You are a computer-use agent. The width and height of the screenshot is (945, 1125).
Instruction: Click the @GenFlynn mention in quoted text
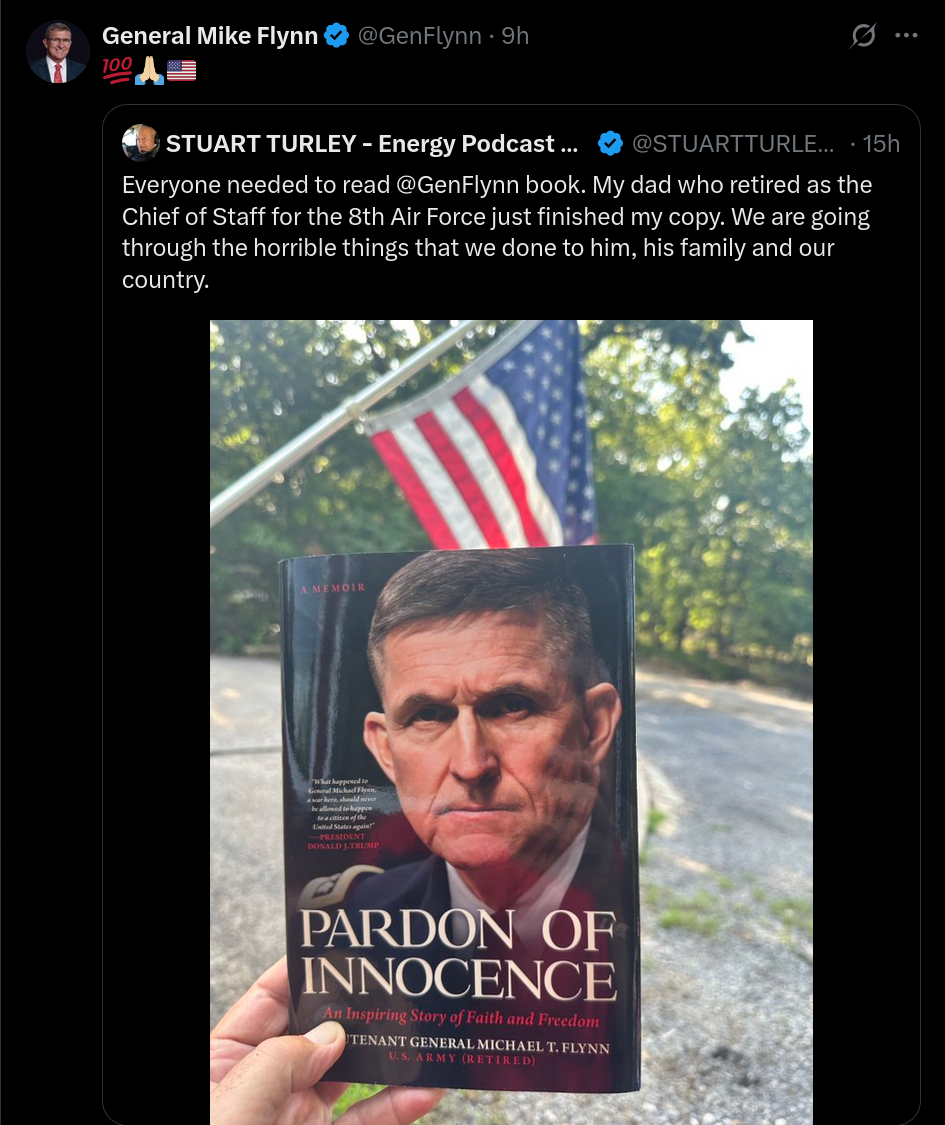[x=457, y=185]
